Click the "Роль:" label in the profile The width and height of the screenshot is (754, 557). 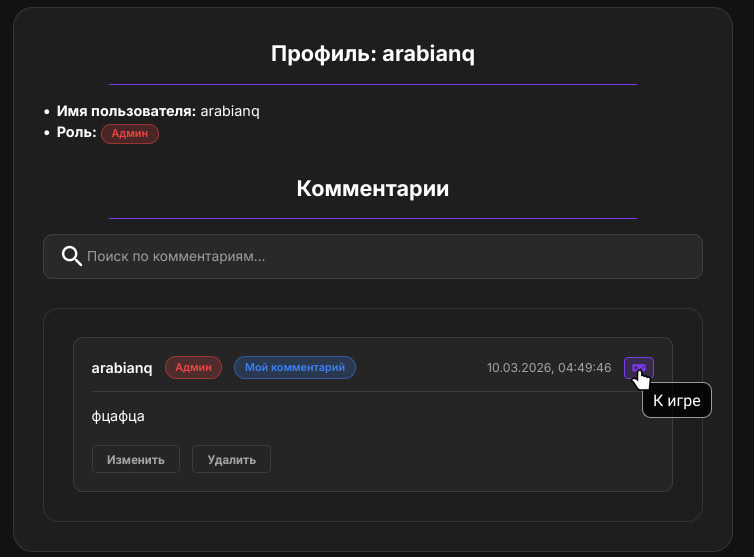click(x=77, y=132)
